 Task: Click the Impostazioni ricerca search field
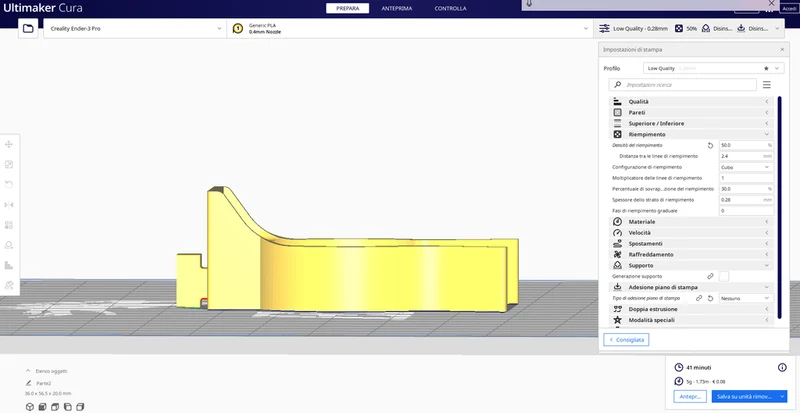pos(683,85)
